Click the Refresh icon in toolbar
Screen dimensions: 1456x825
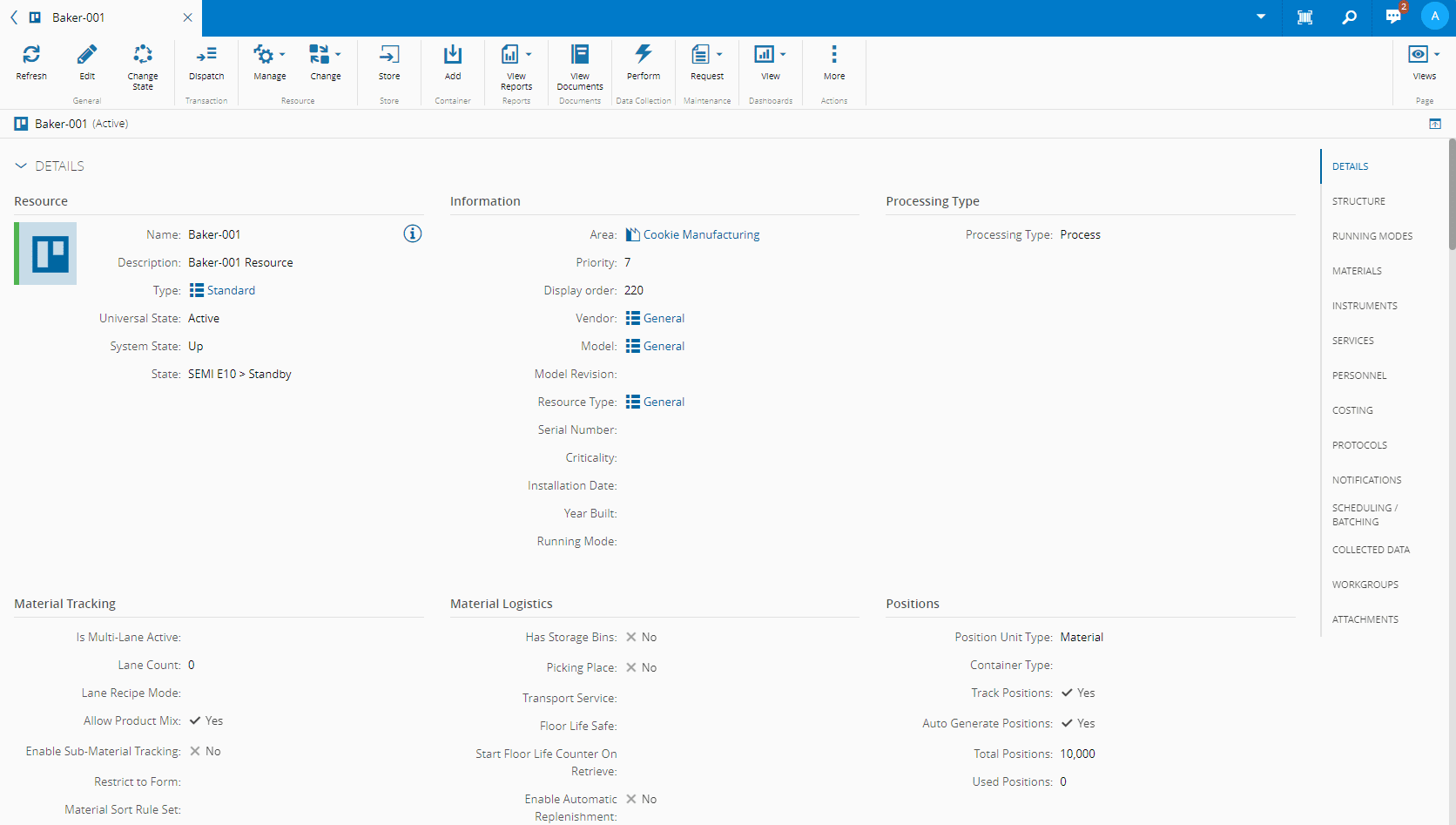point(31,55)
